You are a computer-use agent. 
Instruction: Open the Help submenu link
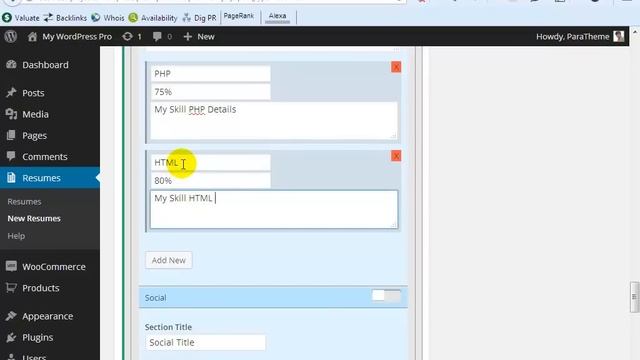pyautogui.click(x=16, y=236)
